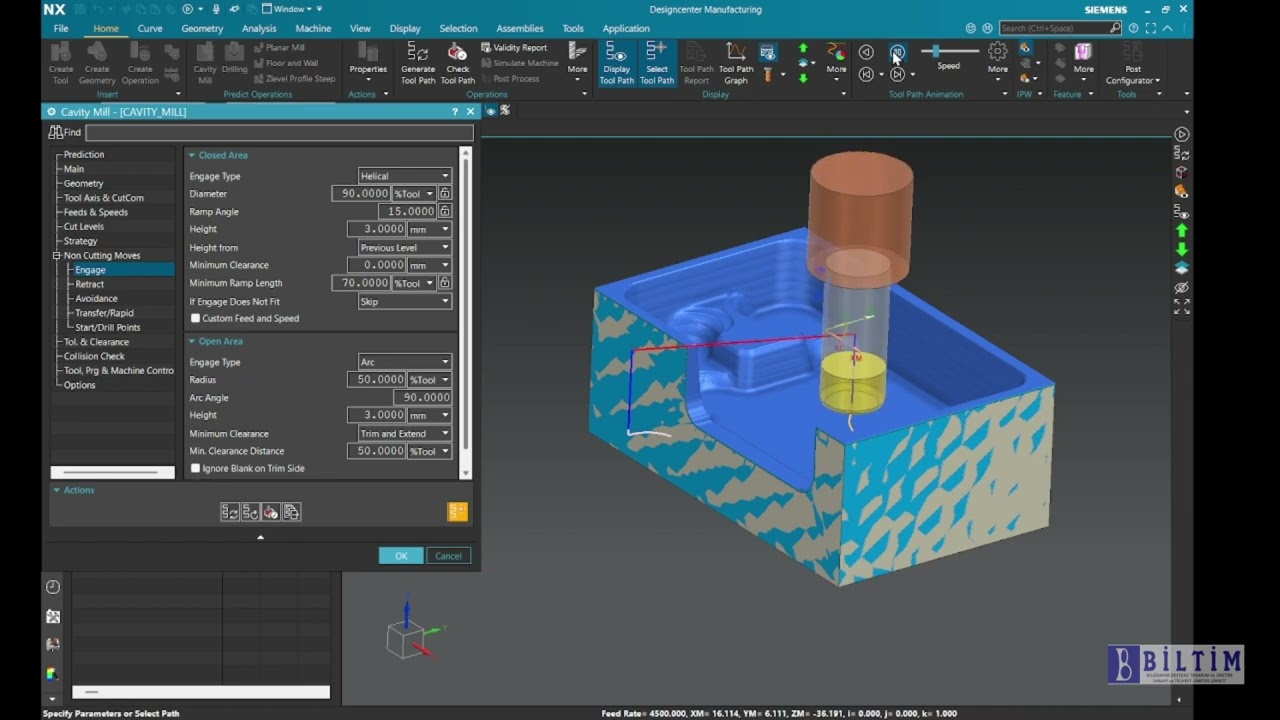Switch to the Machine ribbon tab

[x=313, y=28]
